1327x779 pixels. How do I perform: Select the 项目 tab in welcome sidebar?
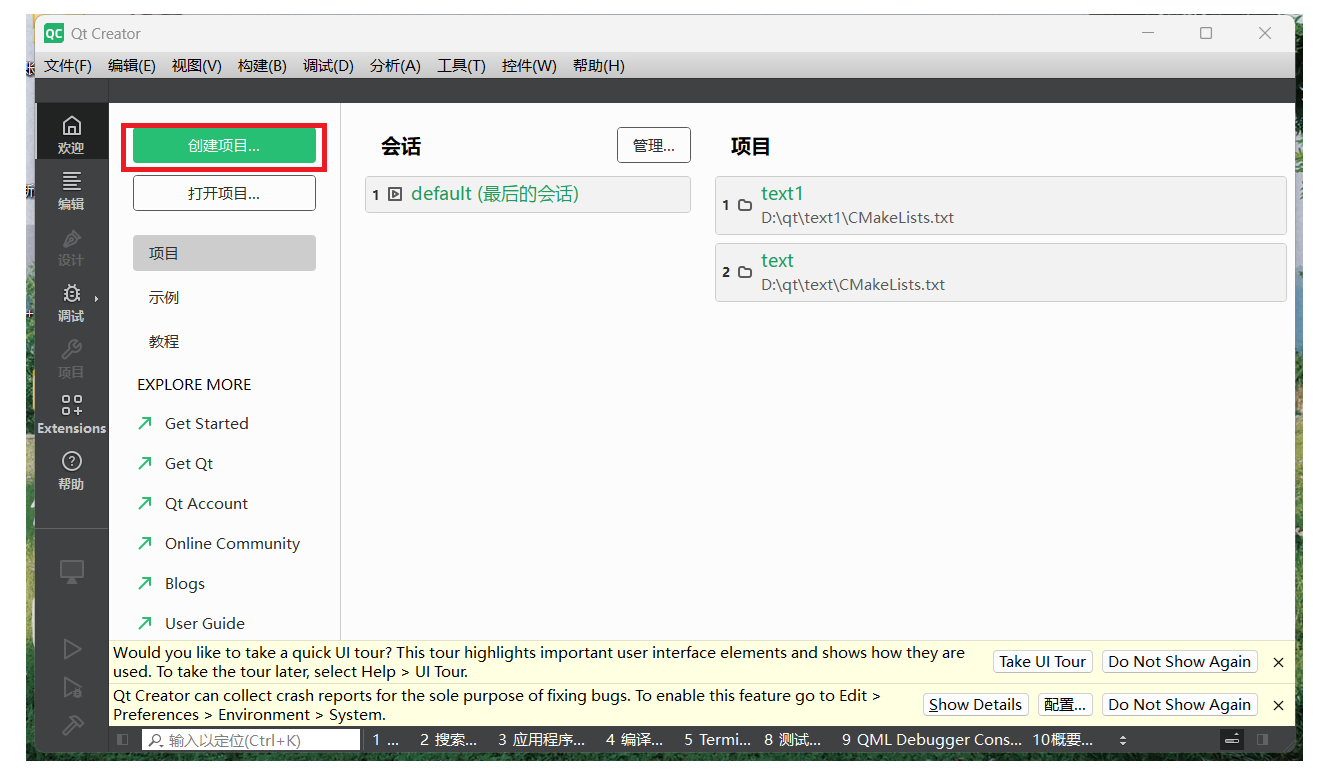point(224,253)
